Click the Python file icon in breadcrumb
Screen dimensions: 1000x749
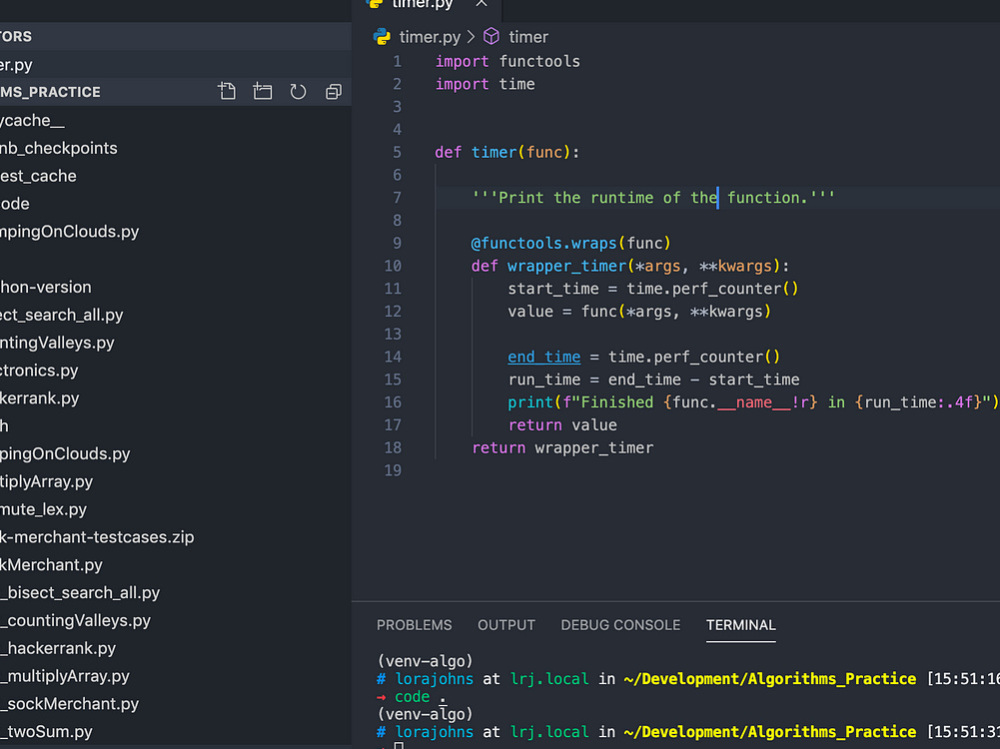382,37
